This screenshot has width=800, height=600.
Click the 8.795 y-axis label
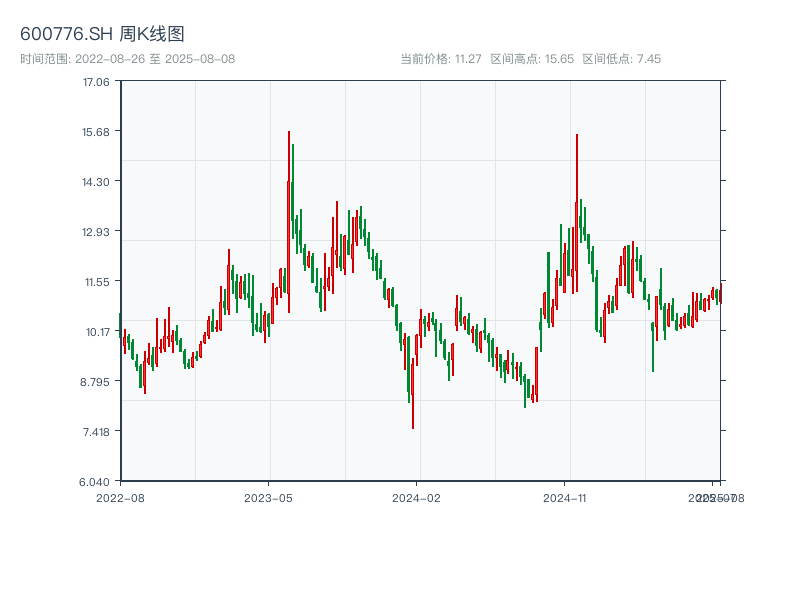click(x=96, y=382)
